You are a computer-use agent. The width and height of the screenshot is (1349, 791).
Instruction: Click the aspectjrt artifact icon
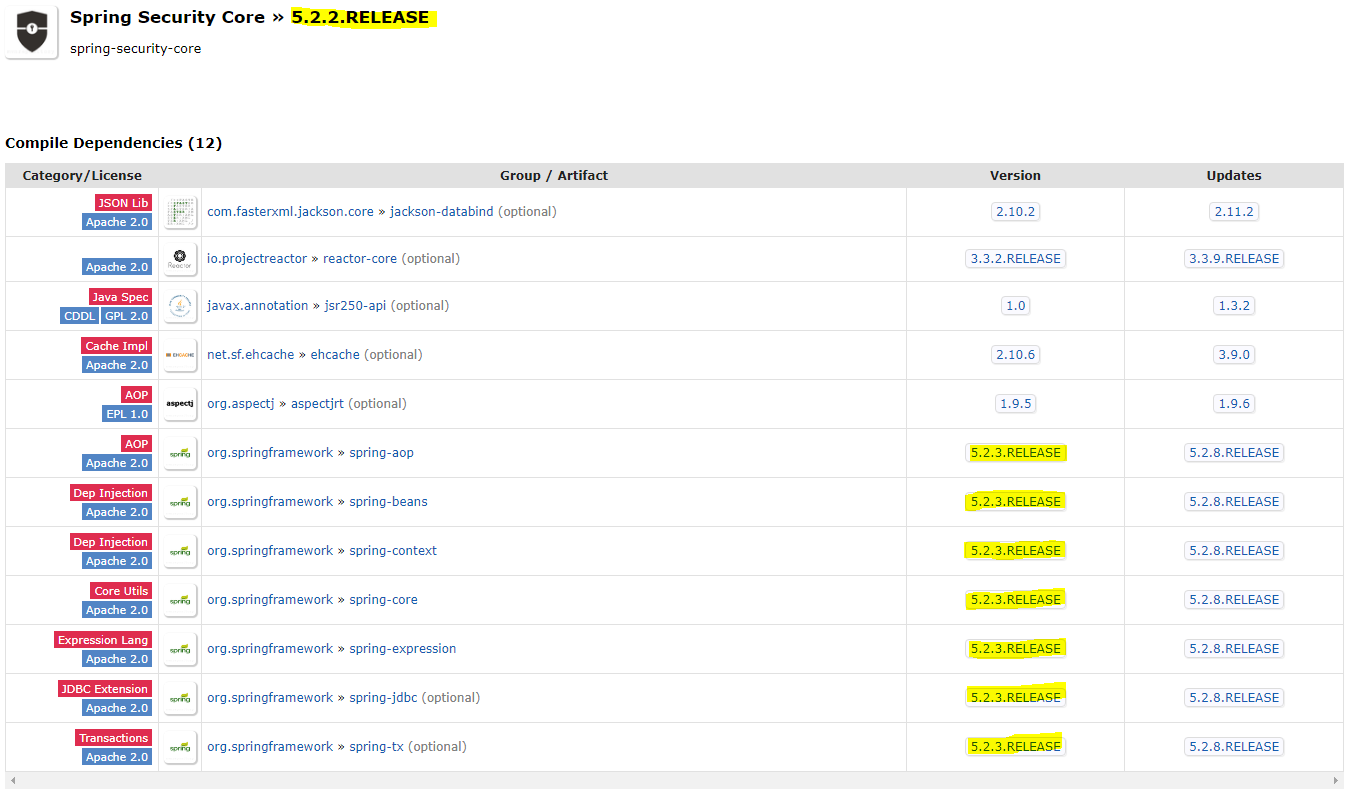coord(181,404)
